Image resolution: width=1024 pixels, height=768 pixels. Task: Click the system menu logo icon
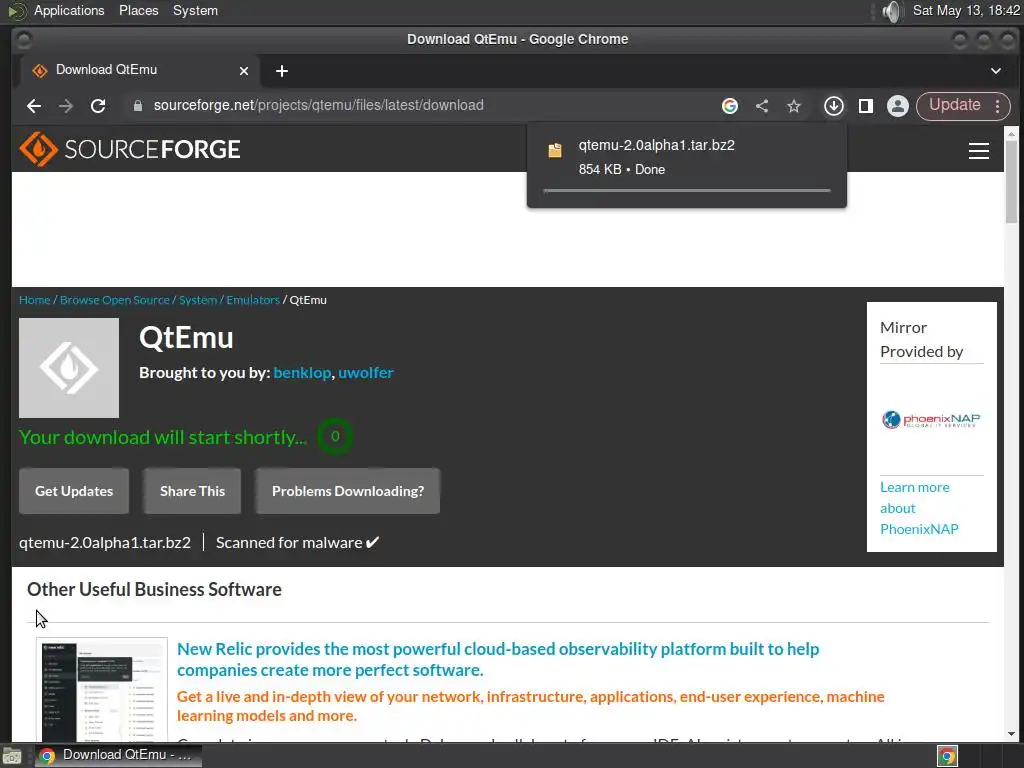17,10
